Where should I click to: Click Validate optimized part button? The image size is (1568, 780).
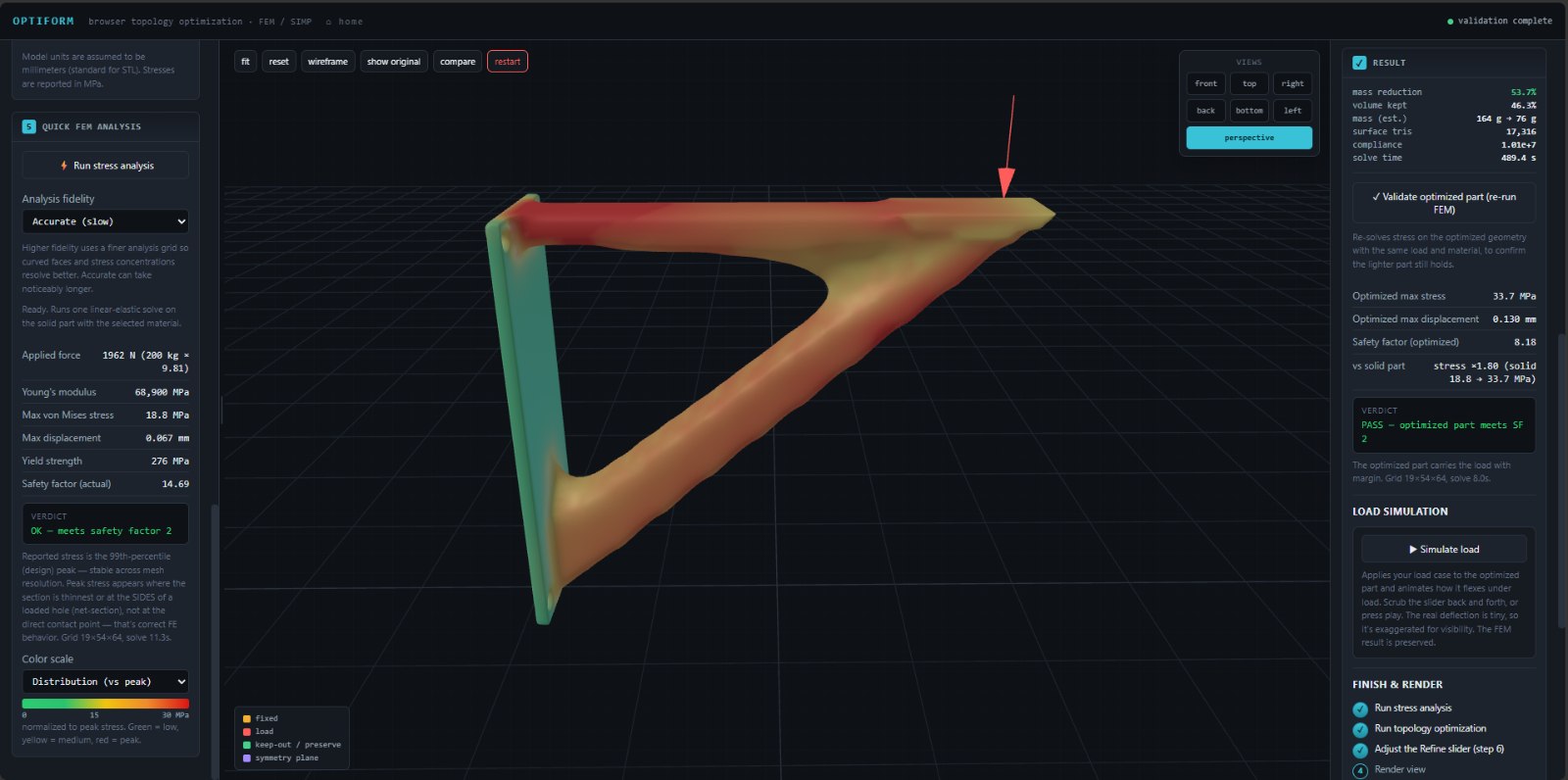click(x=1445, y=203)
